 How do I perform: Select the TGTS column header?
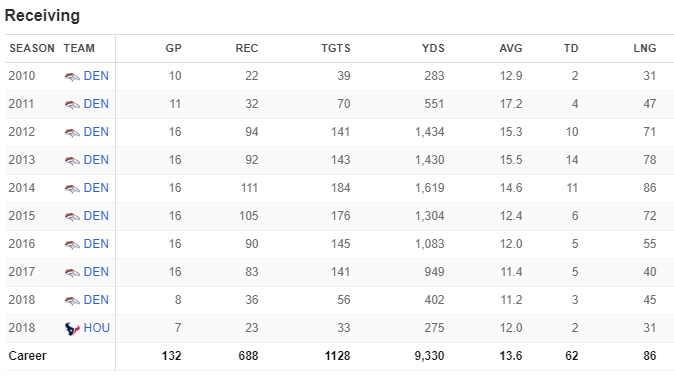(x=336, y=48)
